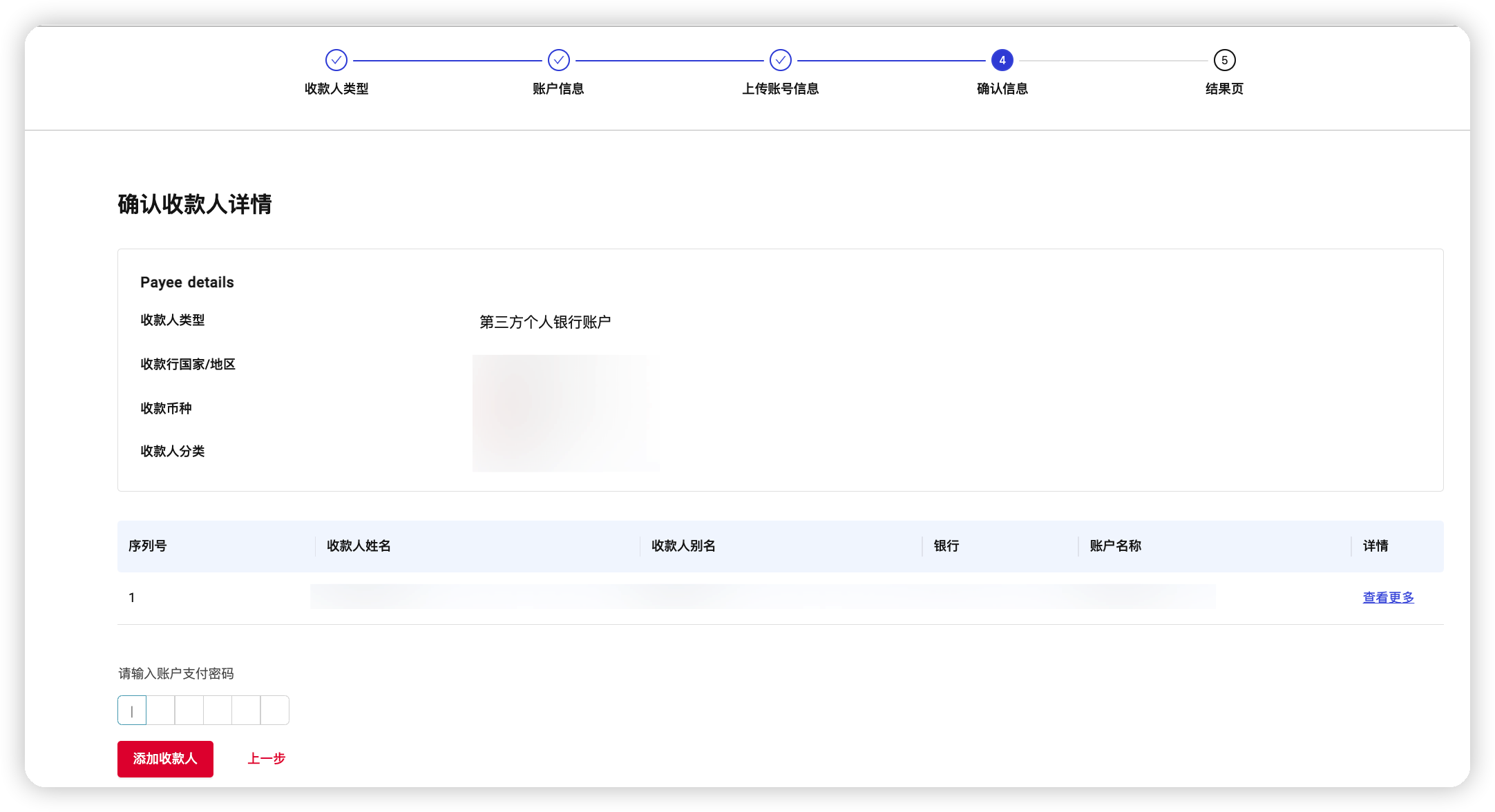The width and height of the screenshot is (1495, 812).
Task: Select the 结果页 step label
Action: [1223, 89]
